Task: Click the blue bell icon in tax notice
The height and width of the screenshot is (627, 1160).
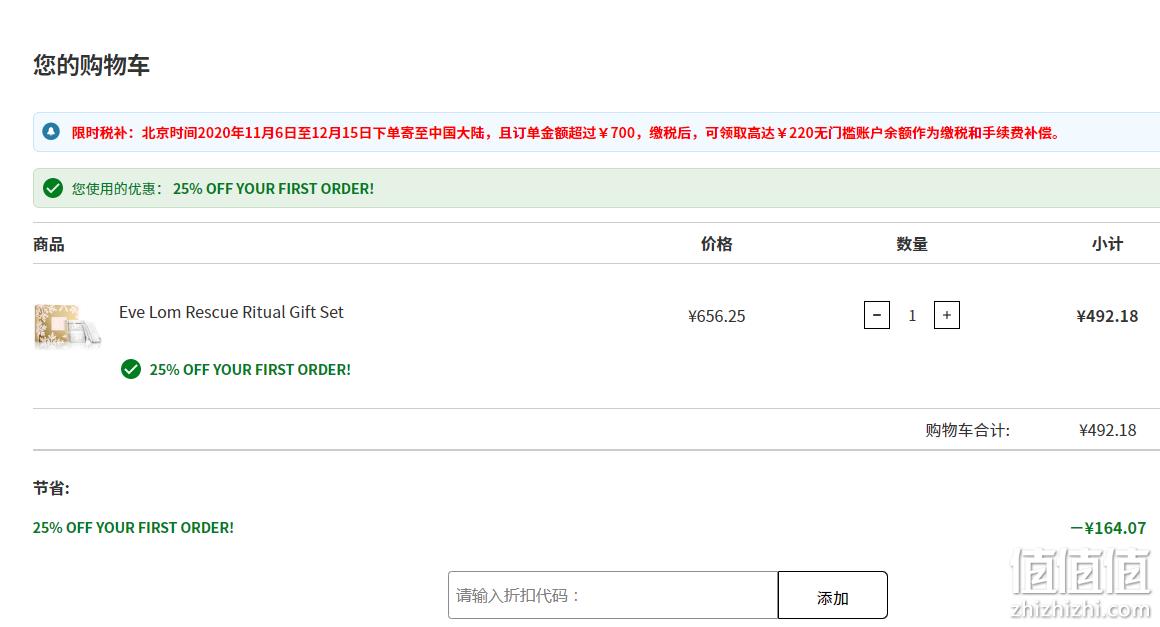Action: [x=51, y=132]
